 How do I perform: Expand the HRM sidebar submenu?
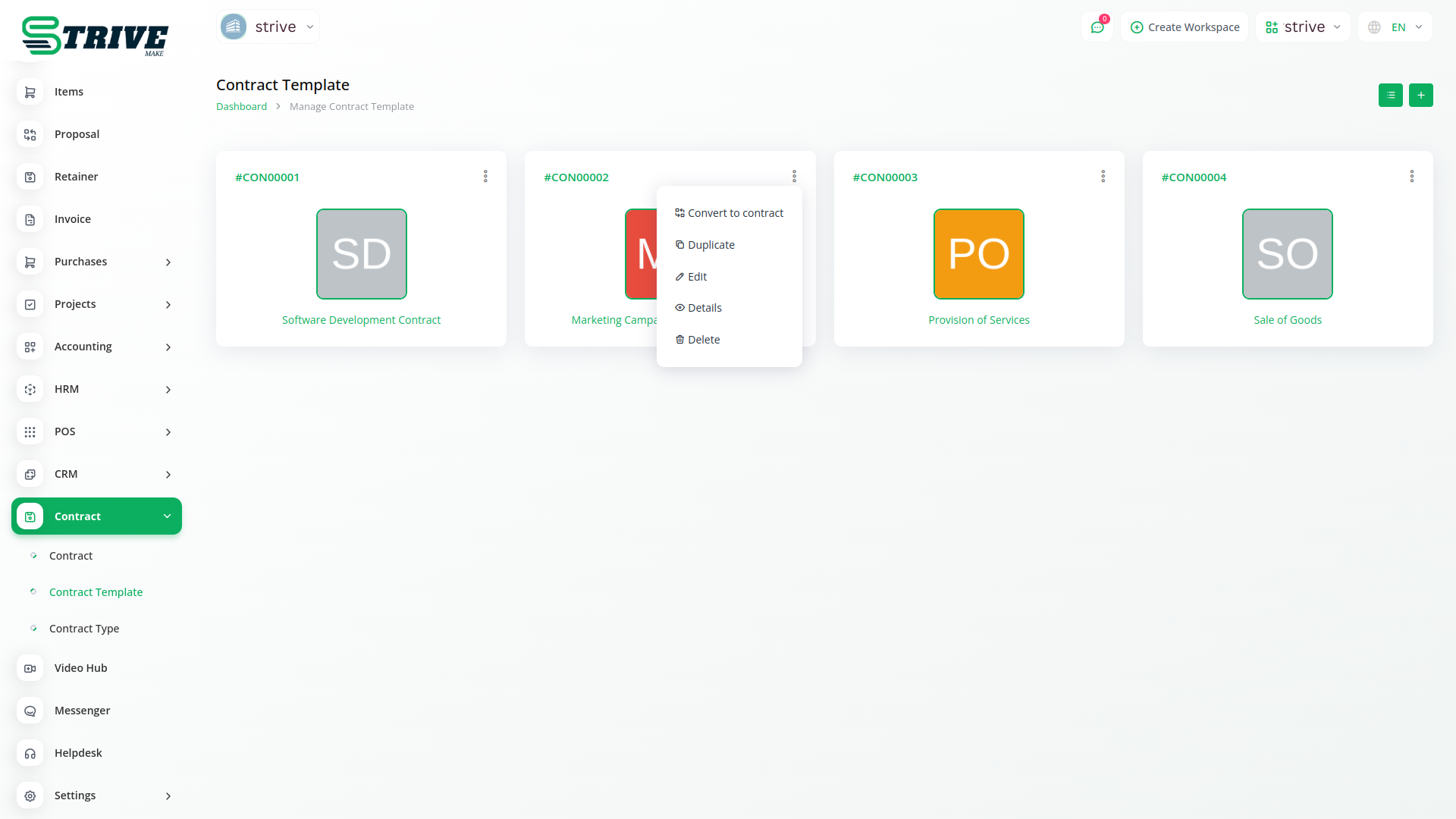click(168, 389)
